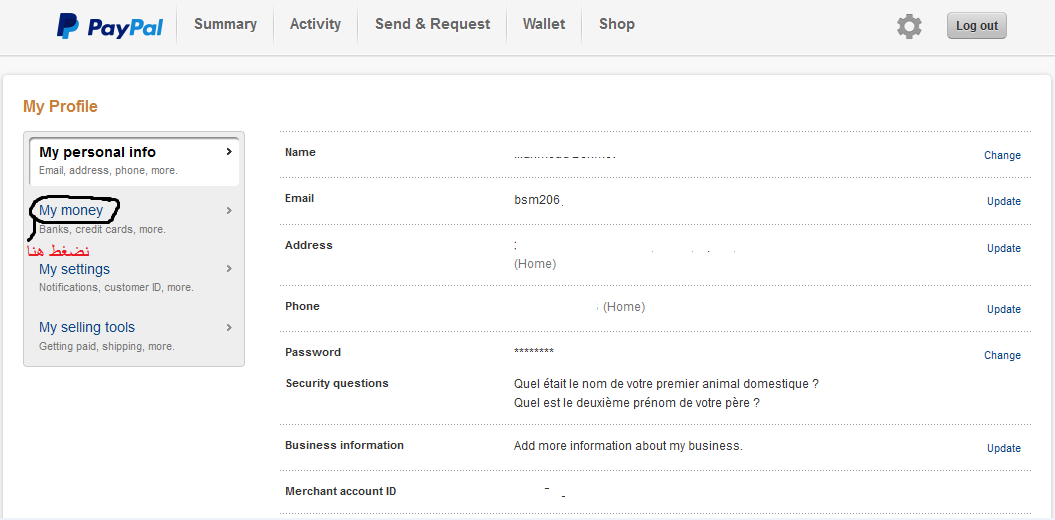
Task: Click Update link for Address
Action: click(x=1003, y=248)
